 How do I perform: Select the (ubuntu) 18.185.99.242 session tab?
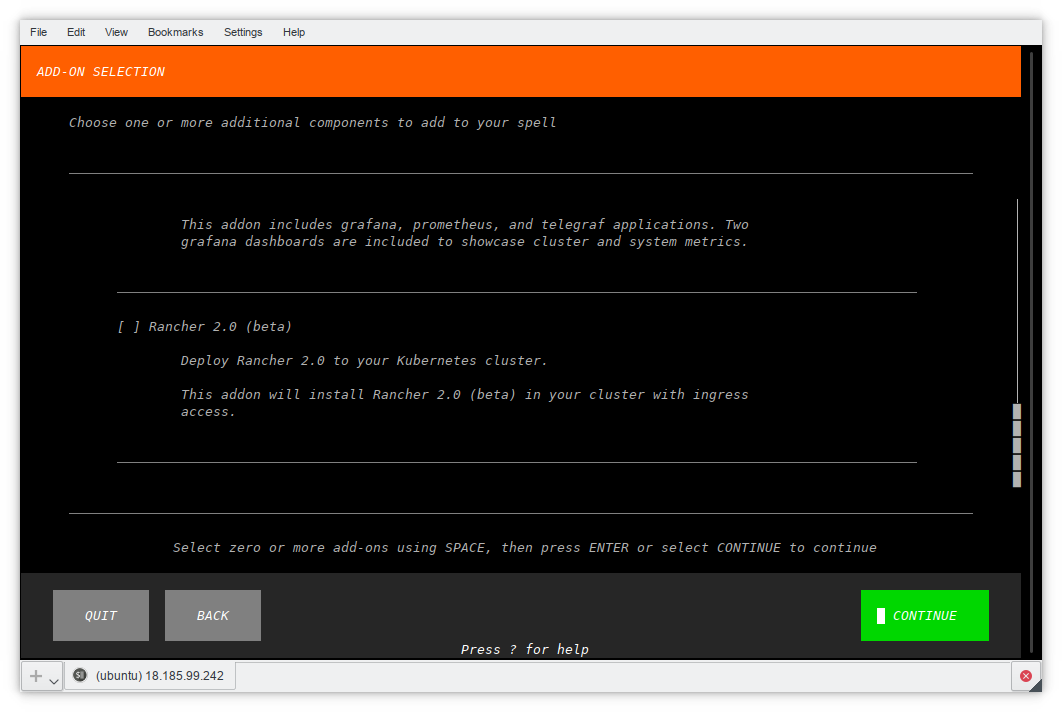coord(150,675)
